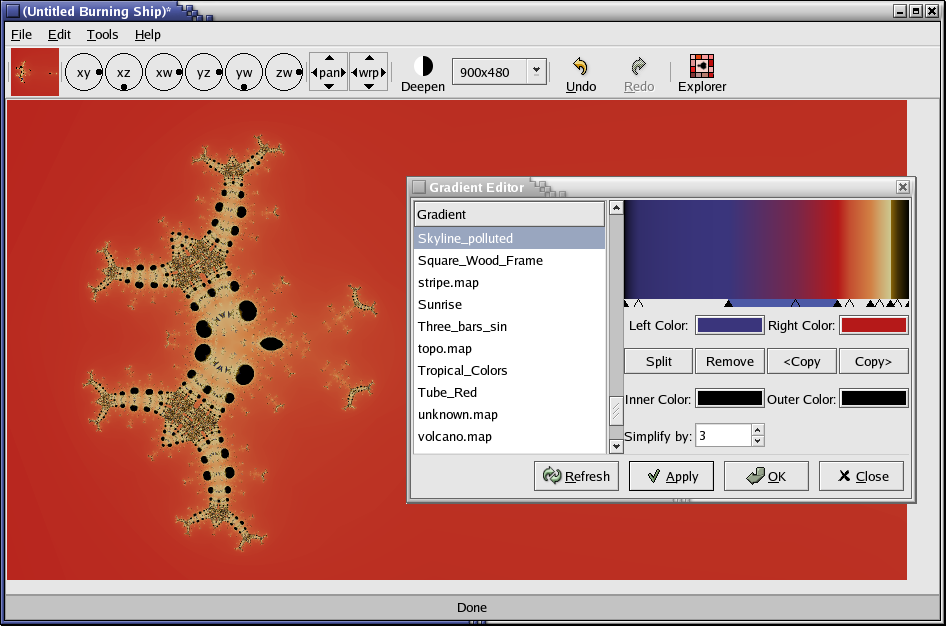The height and width of the screenshot is (626, 946).
Task: Click the yz plane rotation dial
Action: click(x=204, y=72)
